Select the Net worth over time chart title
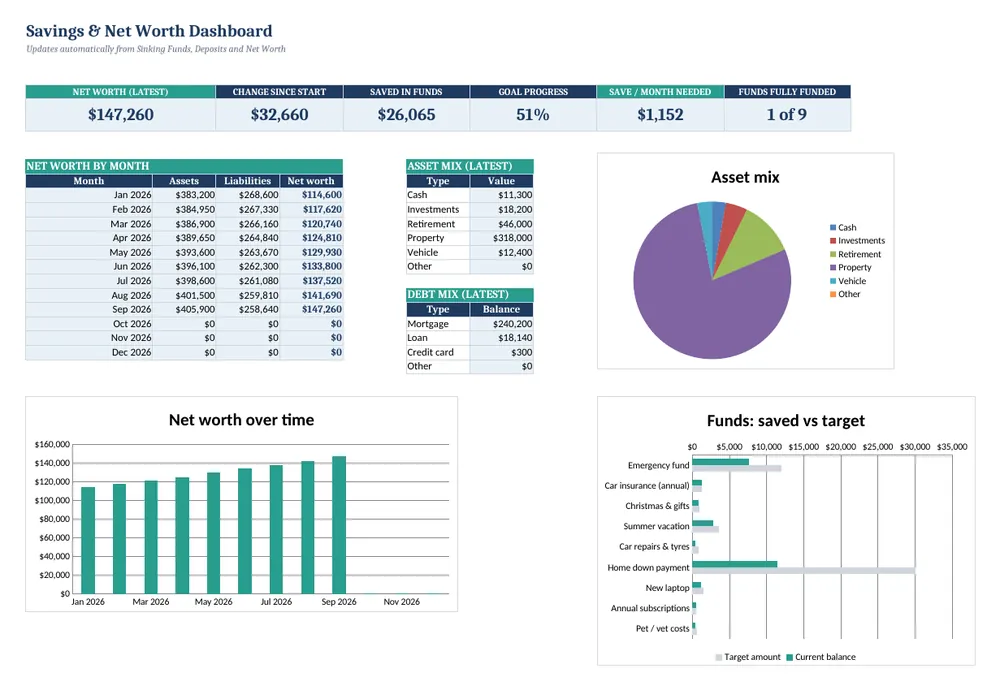Image resolution: width=1000 pixels, height=690 pixels. tap(241, 420)
